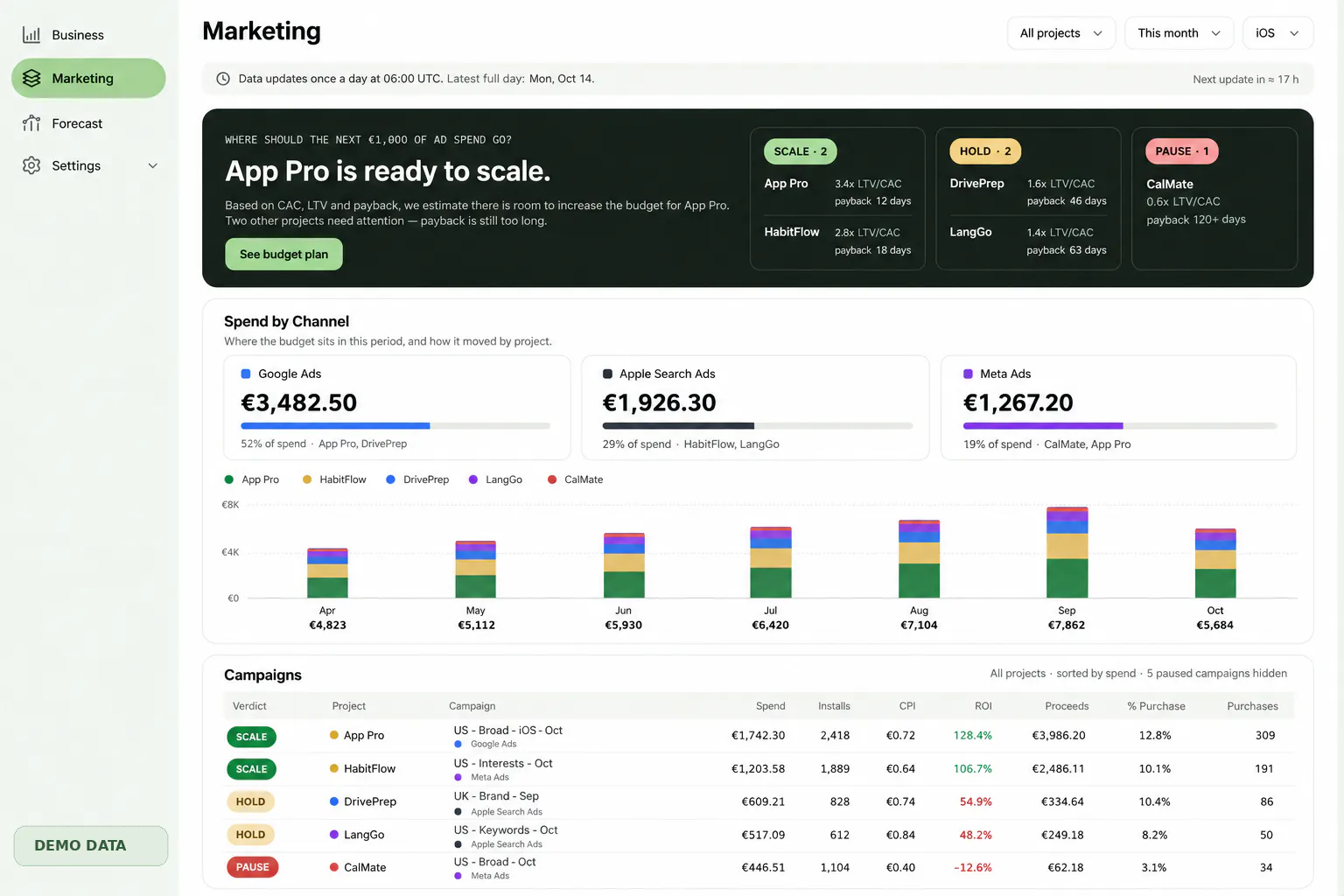Expand the Settings submenu chevron

click(x=152, y=165)
